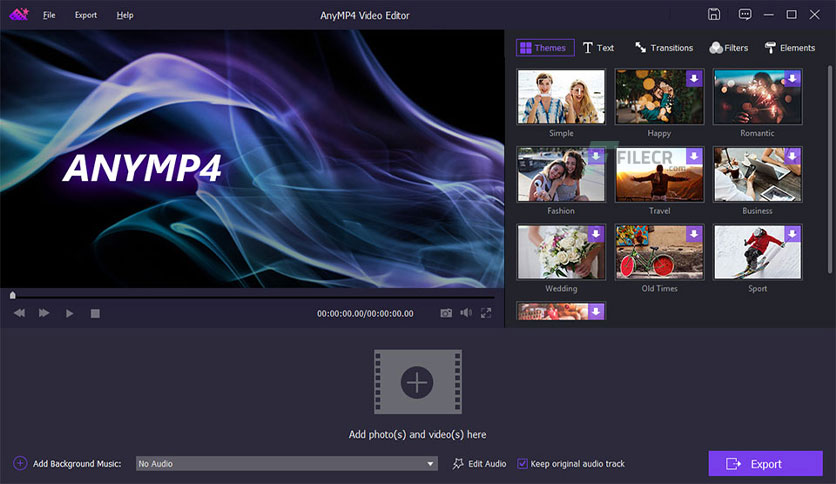Select the Travel theme thumbnail
Viewport: 836px width, 484px height.
pyautogui.click(x=659, y=174)
